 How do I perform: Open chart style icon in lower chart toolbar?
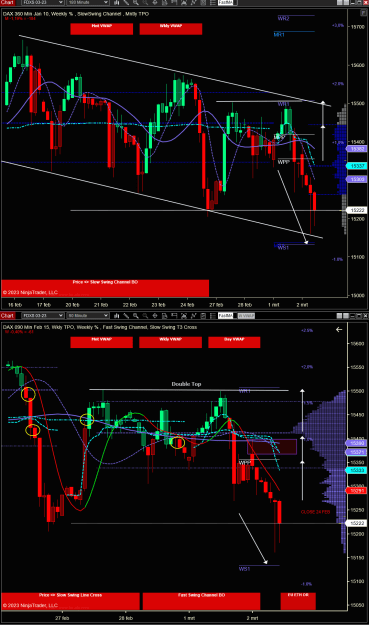117,316
